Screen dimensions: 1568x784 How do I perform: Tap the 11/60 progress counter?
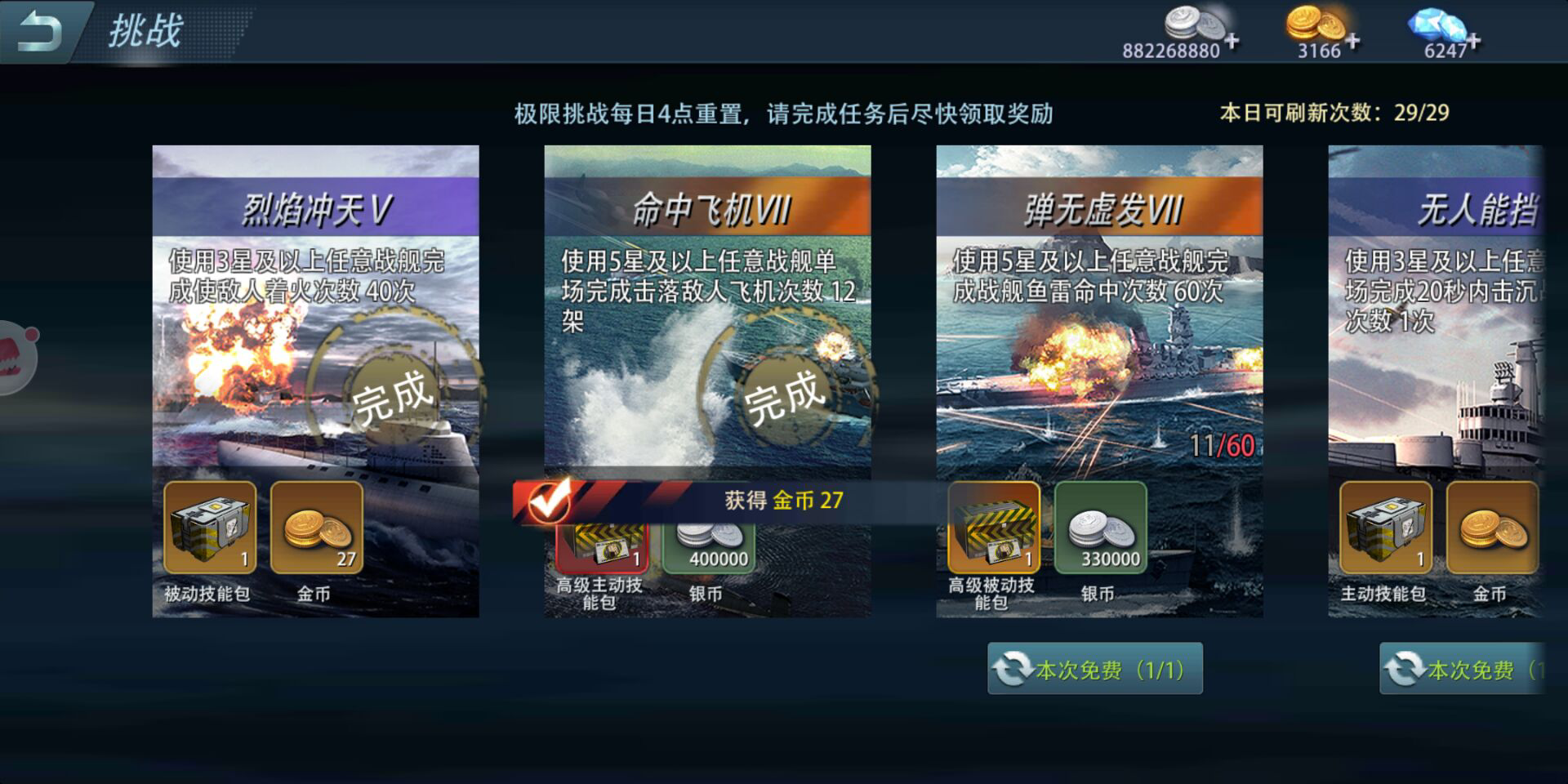tap(1222, 446)
